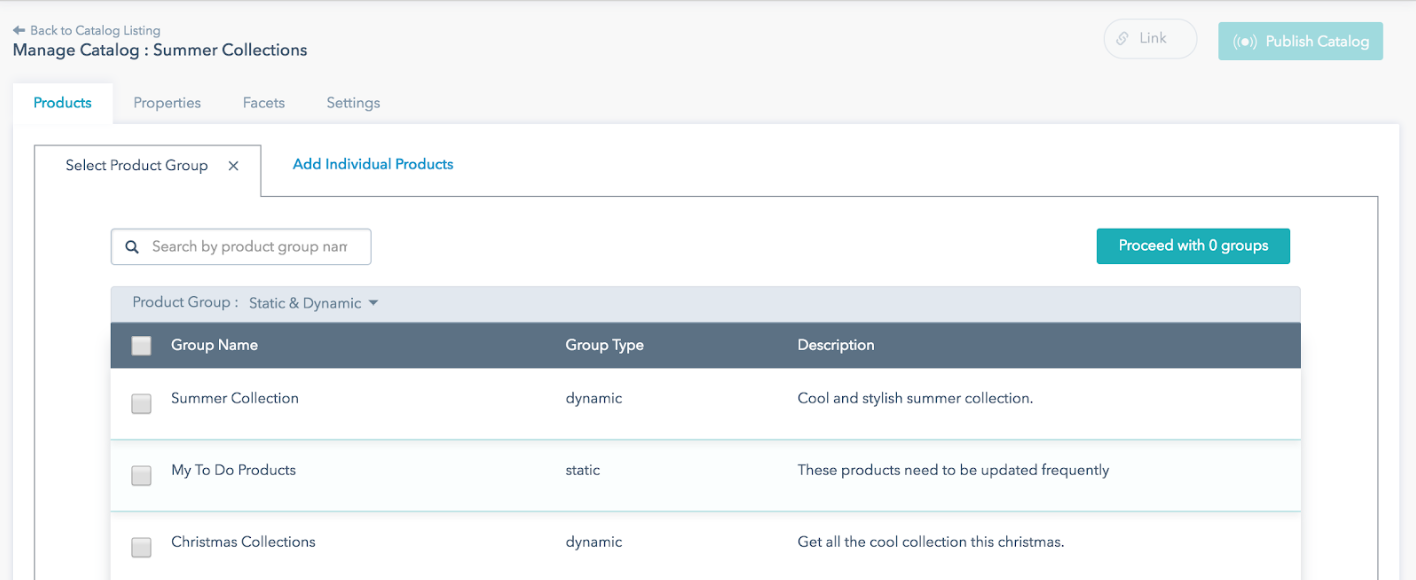Check the Christmas Collections row checkbox
The width and height of the screenshot is (1416, 580).
pyautogui.click(x=141, y=547)
